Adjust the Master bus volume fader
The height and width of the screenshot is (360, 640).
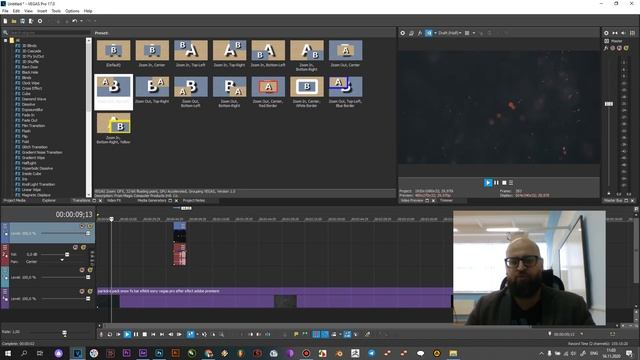609,104
